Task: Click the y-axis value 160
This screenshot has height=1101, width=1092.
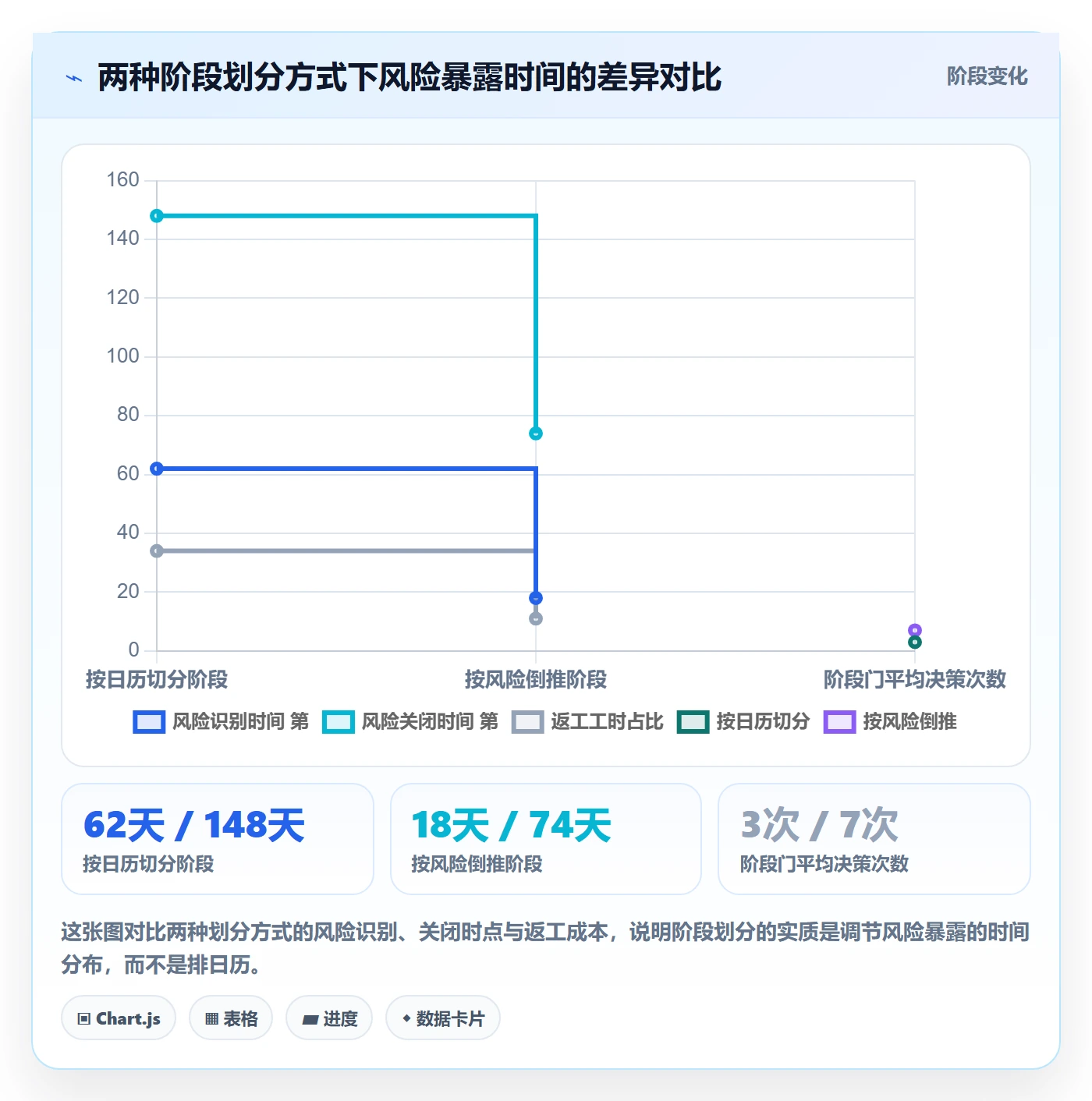Action: pos(122,180)
